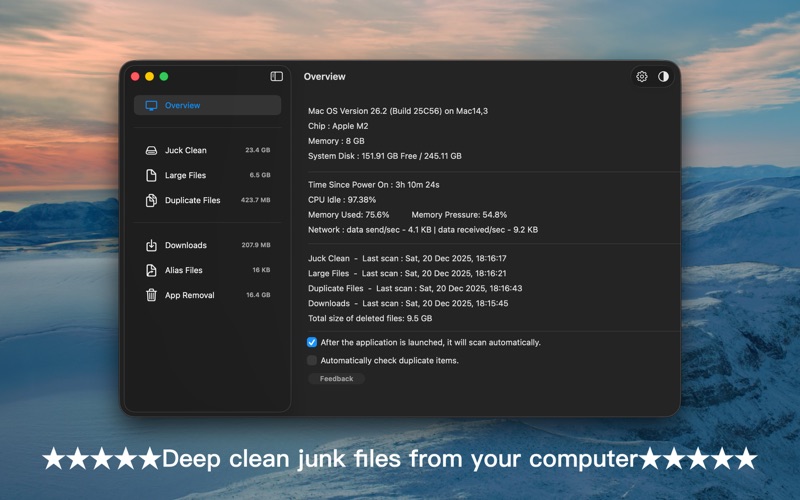
Task: Maximize the window with green button
Action: coord(164,77)
